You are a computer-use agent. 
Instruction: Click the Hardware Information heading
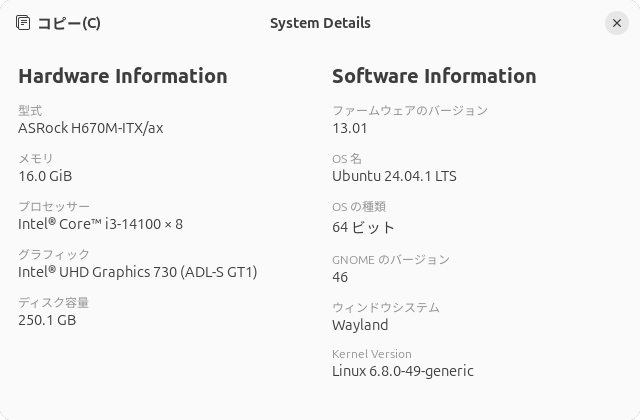tap(123, 76)
